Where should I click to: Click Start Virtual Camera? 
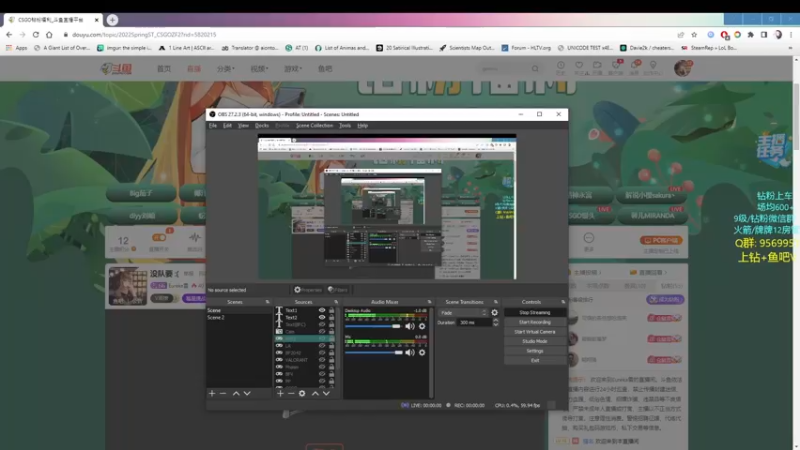[535, 332]
